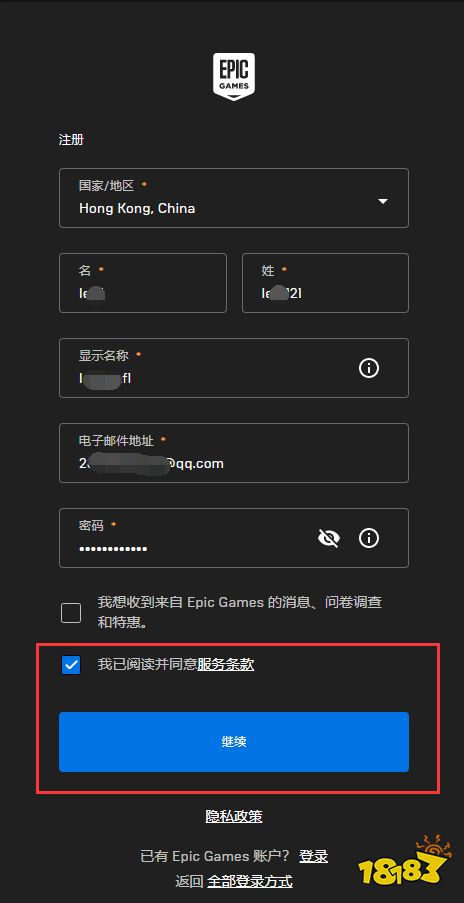
Task: Click the 继续 continue button
Action: [x=234, y=742]
